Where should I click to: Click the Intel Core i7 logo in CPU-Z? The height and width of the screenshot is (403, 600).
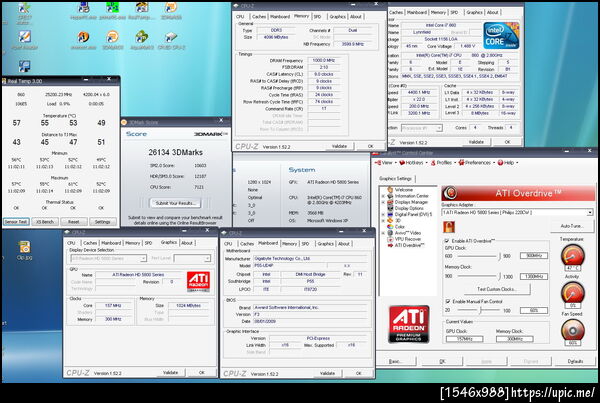[x=501, y=36]
